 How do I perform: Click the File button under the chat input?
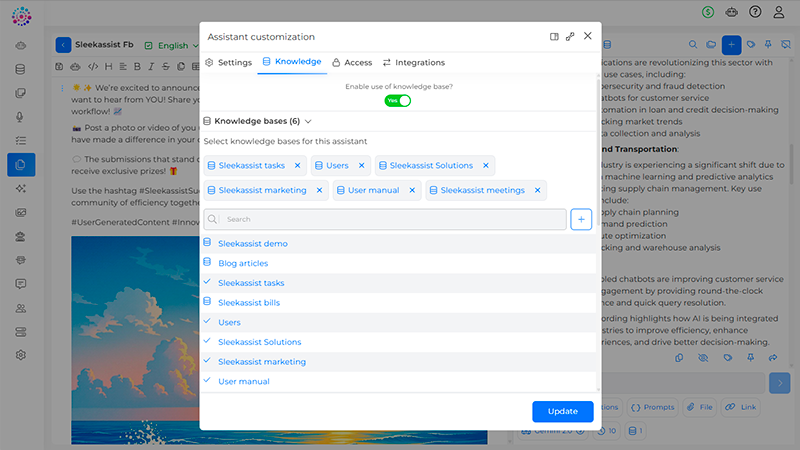coord(699,407)
